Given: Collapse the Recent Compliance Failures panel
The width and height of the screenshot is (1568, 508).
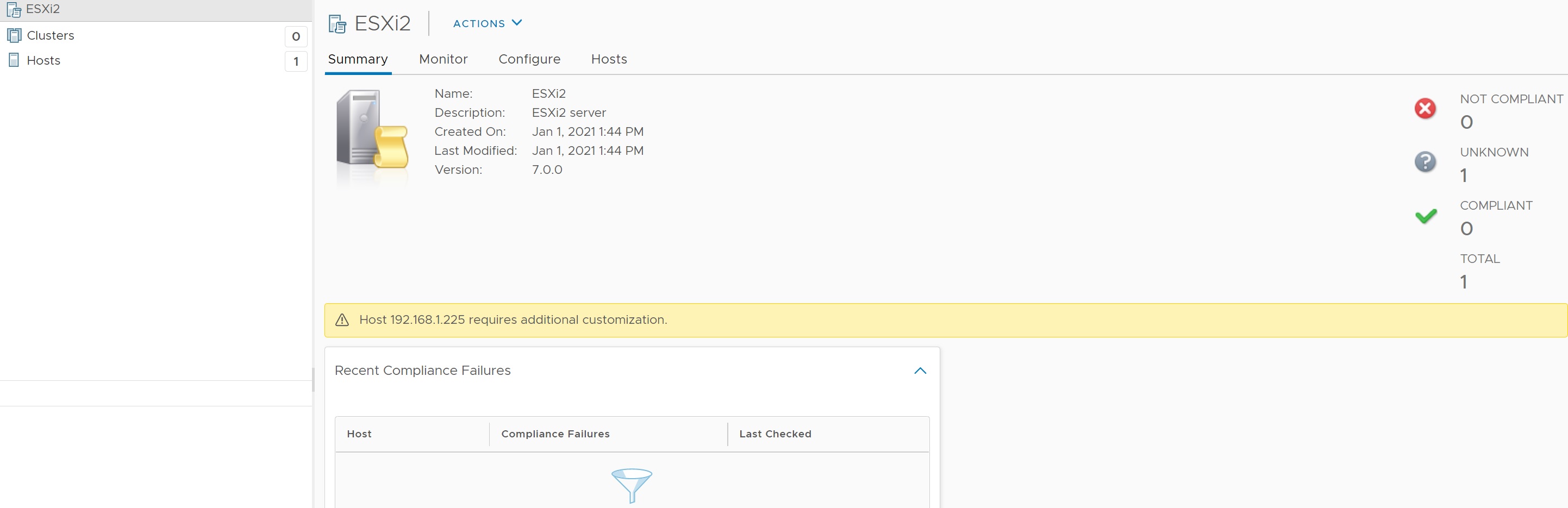Looking at the screenshot, I should coord(920,371).
